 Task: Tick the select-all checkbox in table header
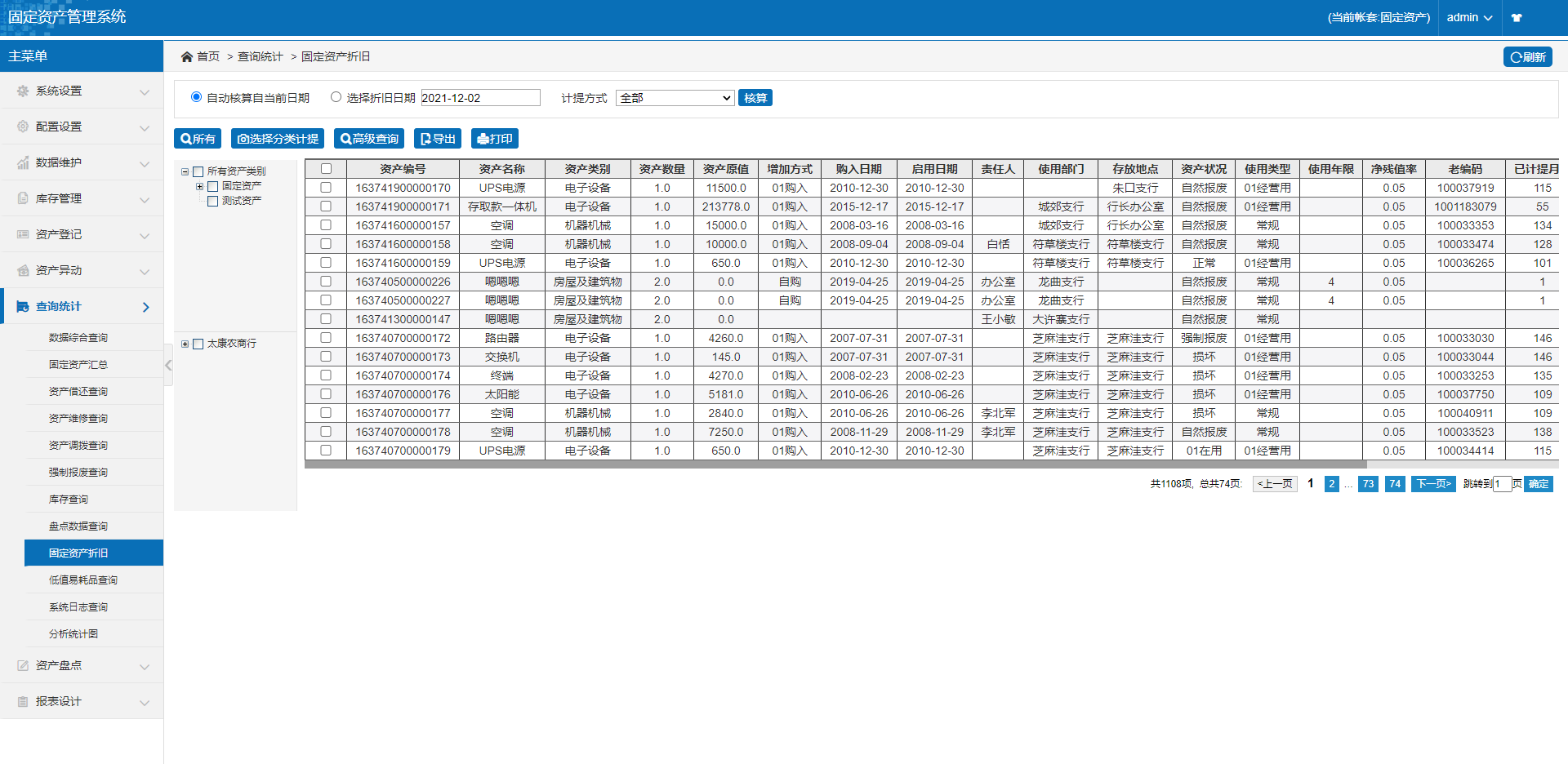click(x=326, y=169)
